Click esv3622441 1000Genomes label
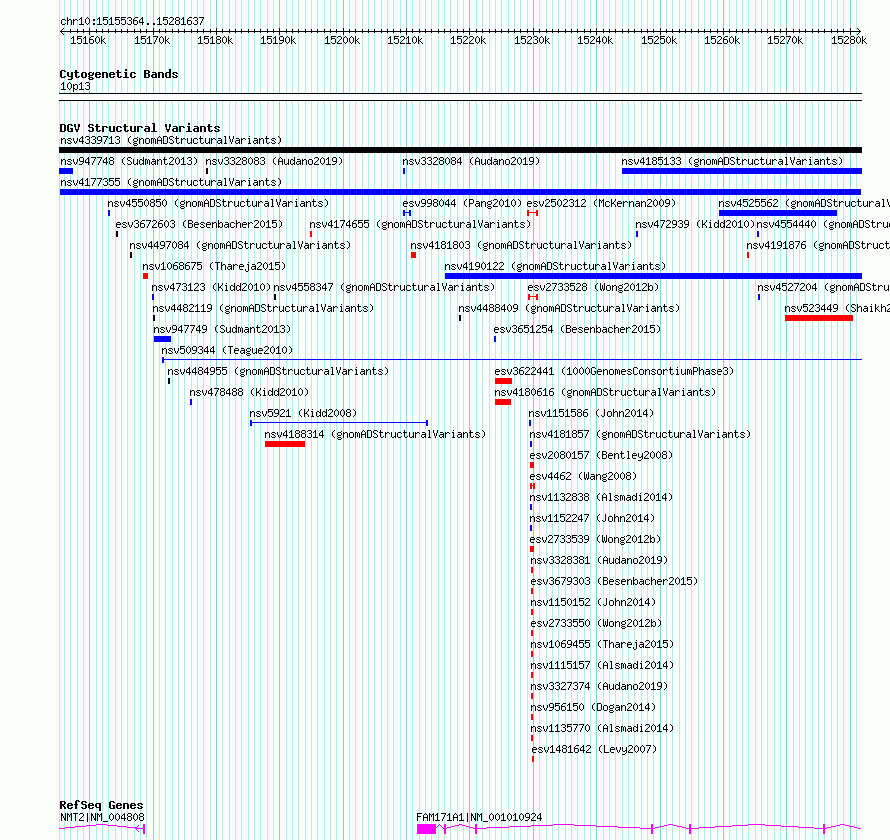Image resolution: width=890 pixels, height=840 pixels. point(614,371)
